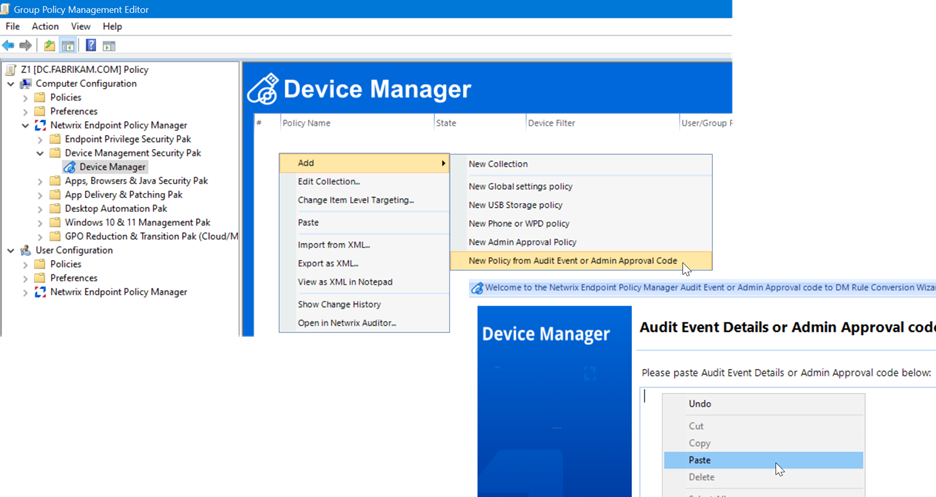Image resolution: width=936 pixels, height=497 pixels.
Task: Expand the Endpoint Privilege Security Pak node
Action: coord(40,139)
